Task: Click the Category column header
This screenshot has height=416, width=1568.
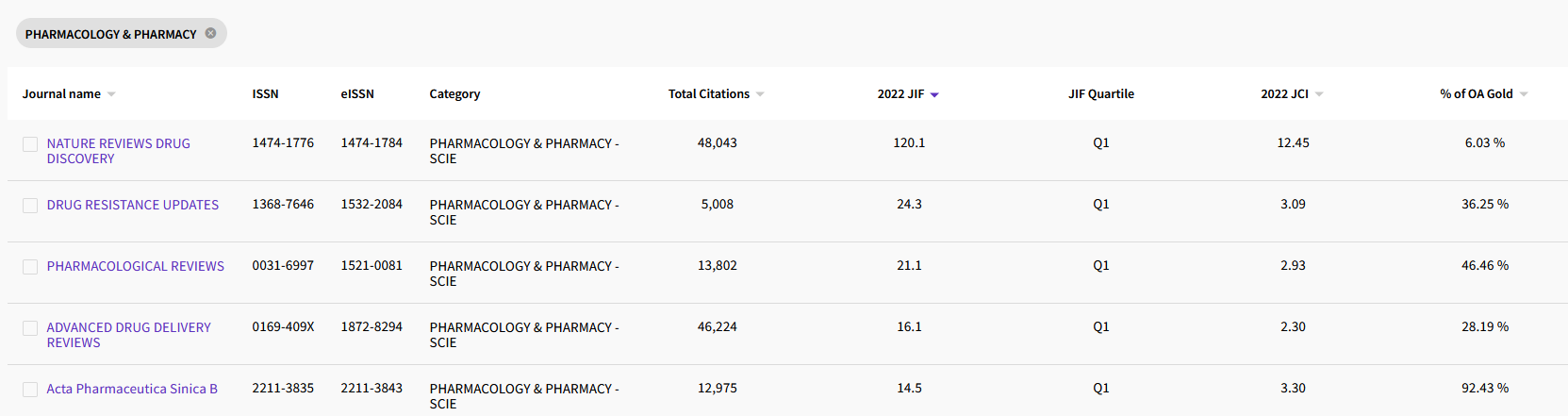Action: point(454,94)
